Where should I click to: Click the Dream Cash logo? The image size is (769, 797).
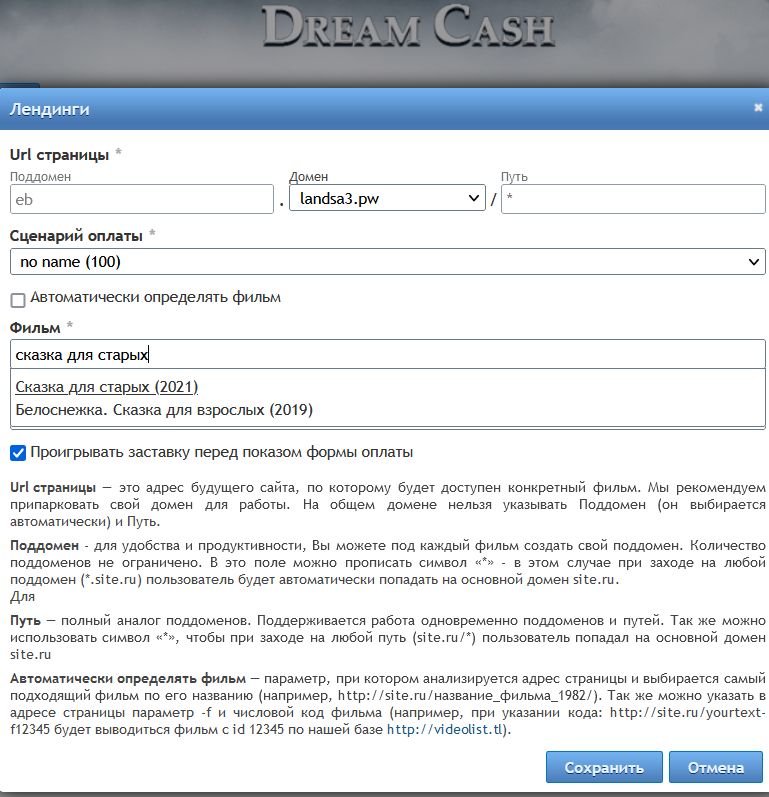pyautogui.click(x=407, y=29)
